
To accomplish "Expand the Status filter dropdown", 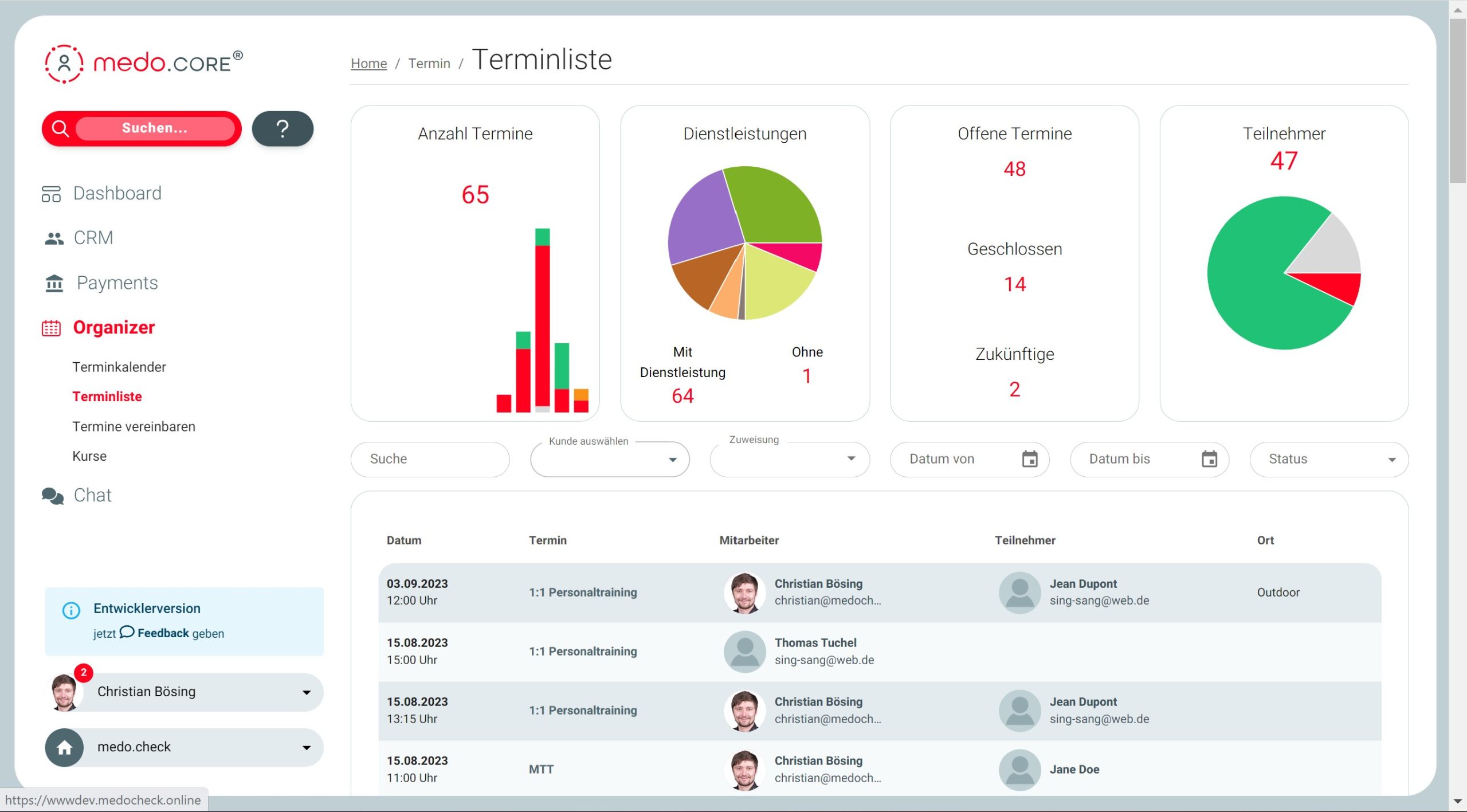I will (x=1391, y=460).
